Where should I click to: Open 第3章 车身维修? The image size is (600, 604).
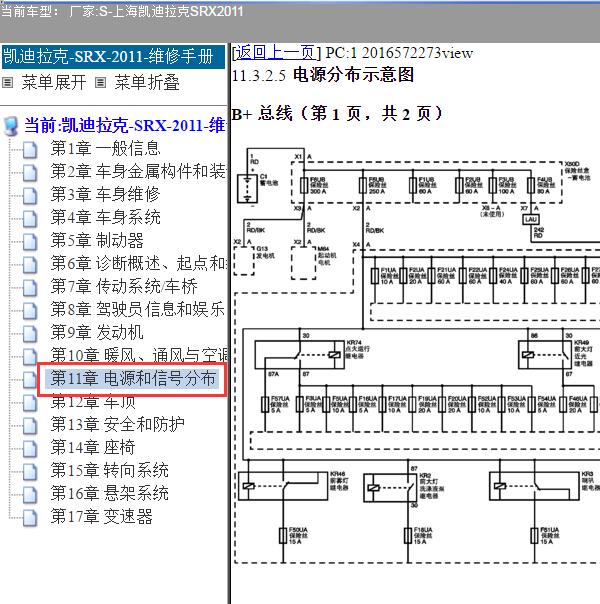coord(105,194)
